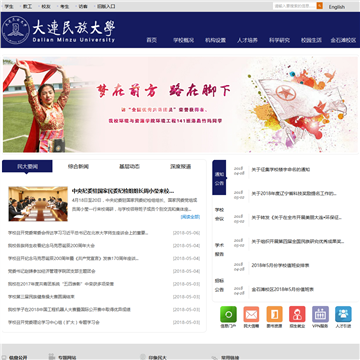Click the 阅读全部 read-more link

(x=190, y=217)
